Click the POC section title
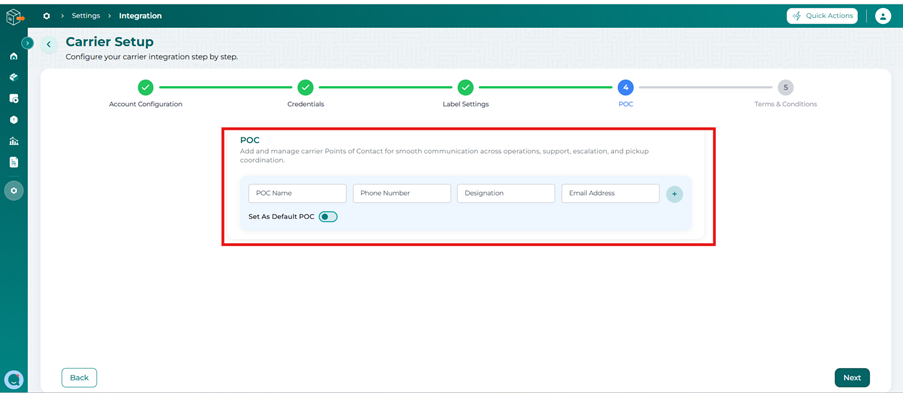Viewport: 903px width, 393px height. click(x=250, y=140)
